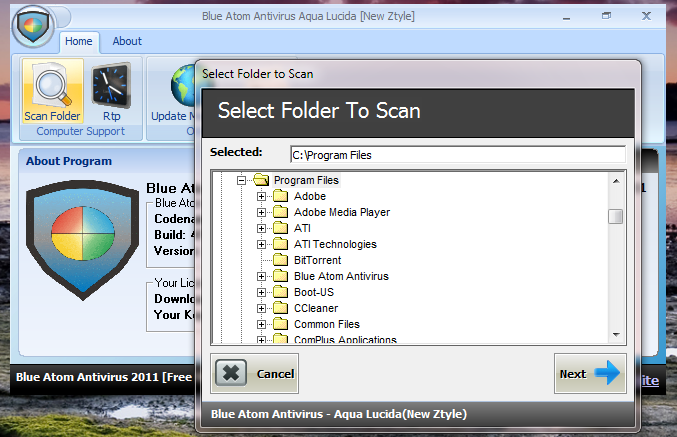Select the Adobe folder name
The image size is (677, 437).
(x=310, y=196)
